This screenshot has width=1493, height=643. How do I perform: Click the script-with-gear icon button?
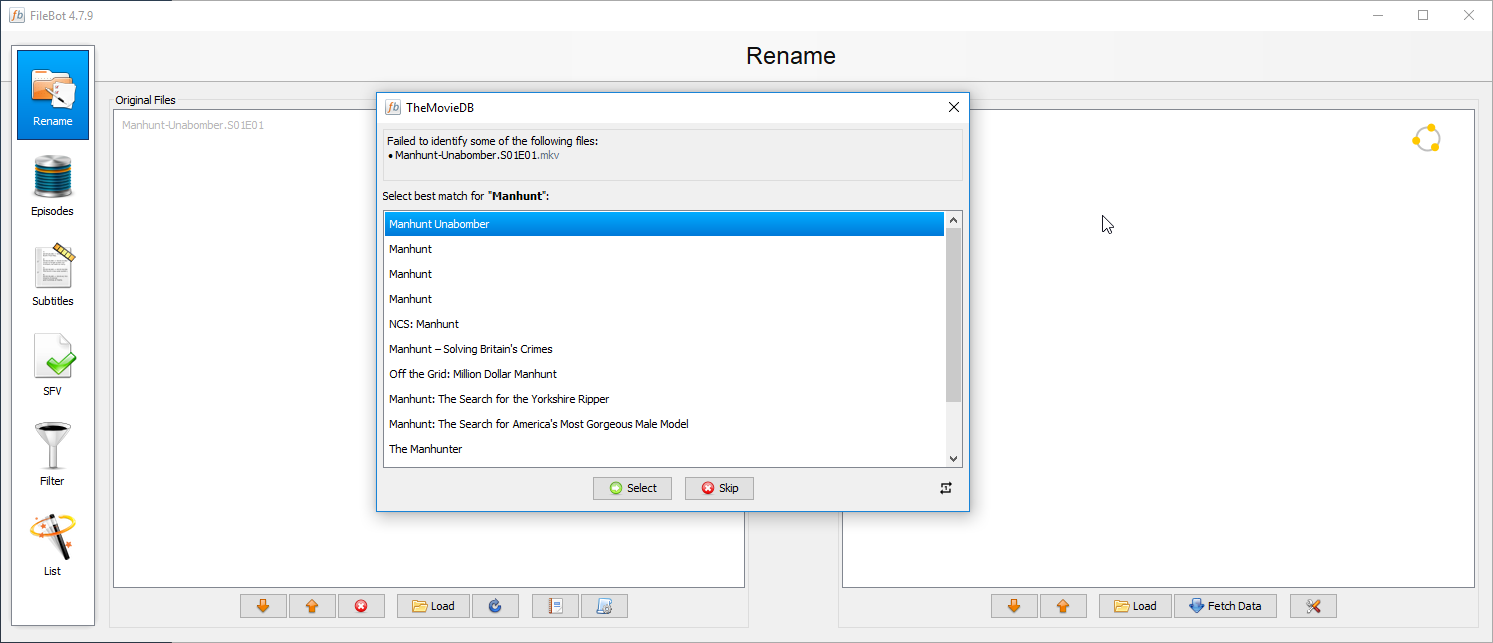[x=604, y=606]
